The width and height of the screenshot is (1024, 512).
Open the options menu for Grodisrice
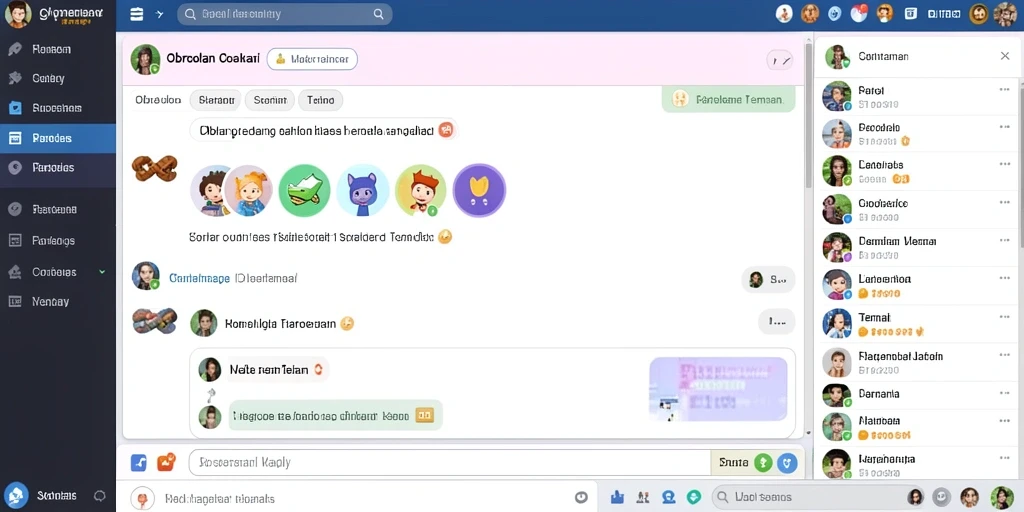click(x=1004, y=202)
